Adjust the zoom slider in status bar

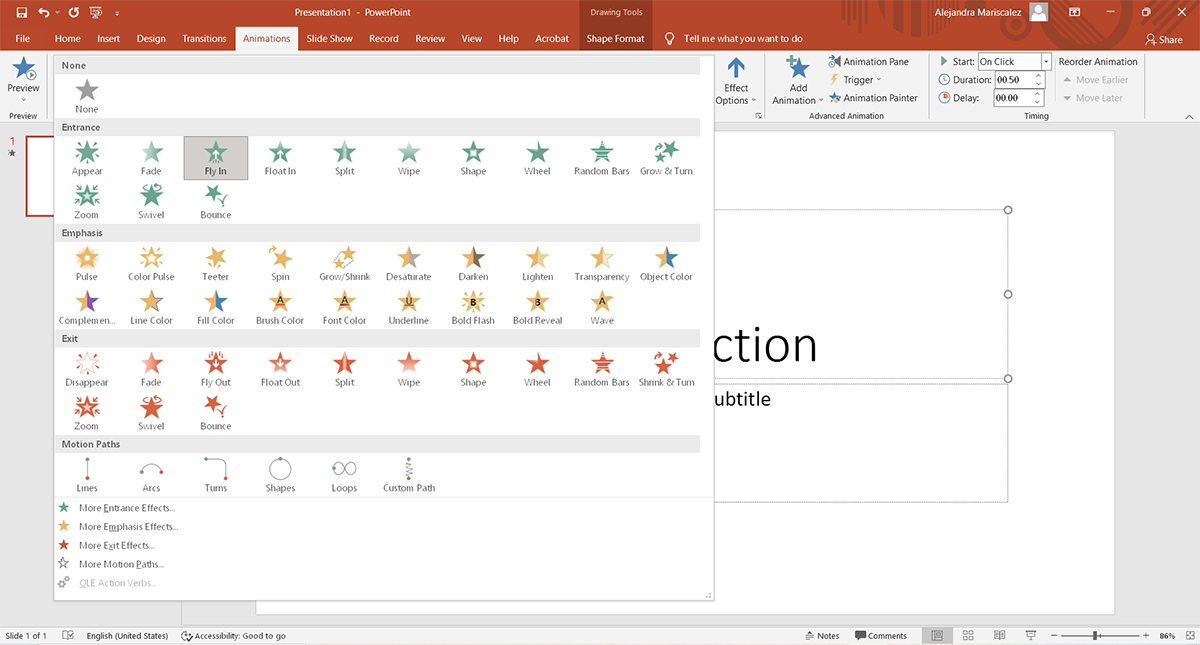1096,636
